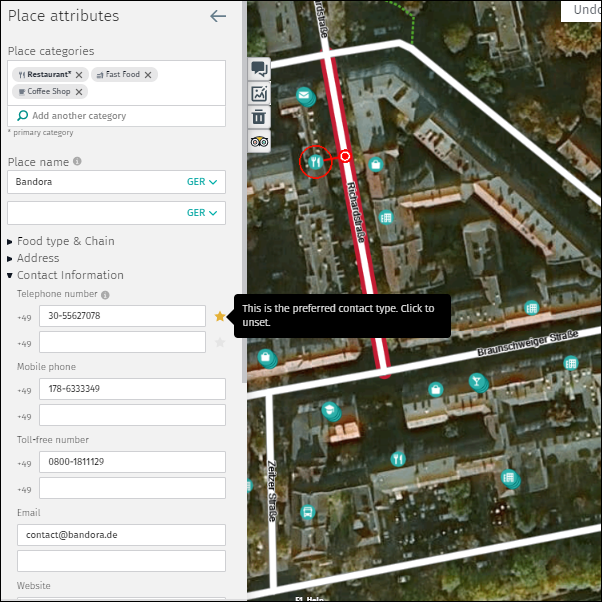This screenshot has width=602, height=602.
Task: Click the Add another category search field
Action: click(116, 116)
